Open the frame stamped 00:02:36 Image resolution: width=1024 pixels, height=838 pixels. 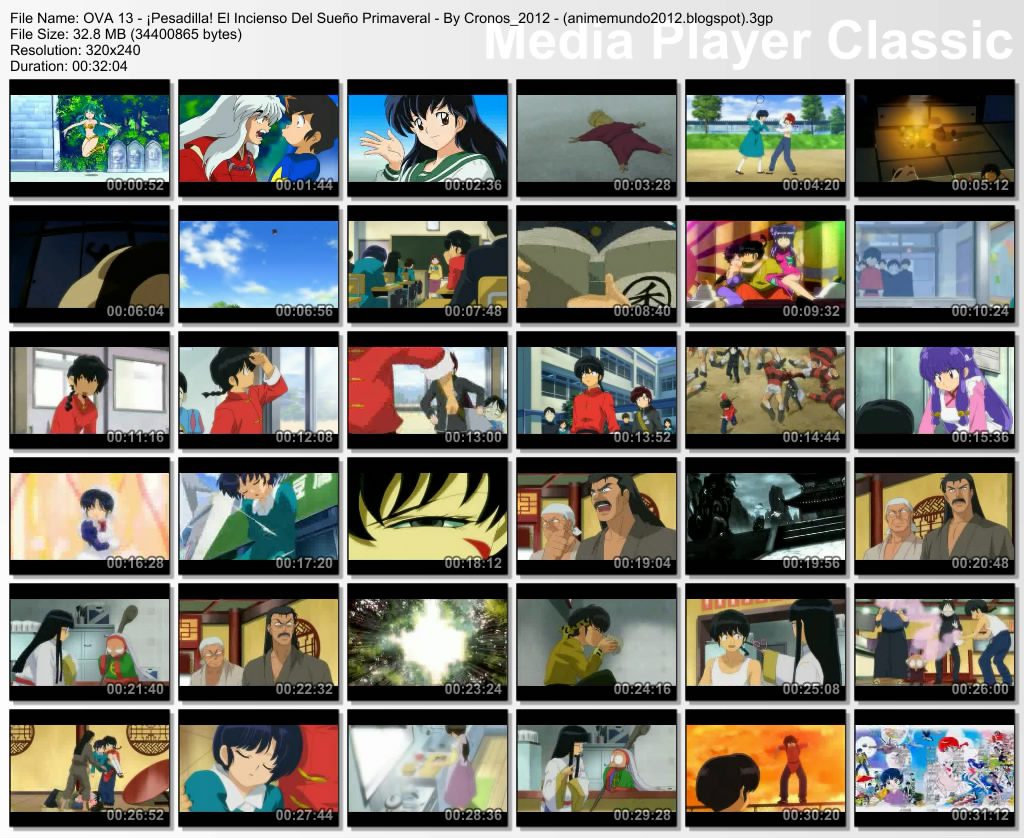(428, 138)
